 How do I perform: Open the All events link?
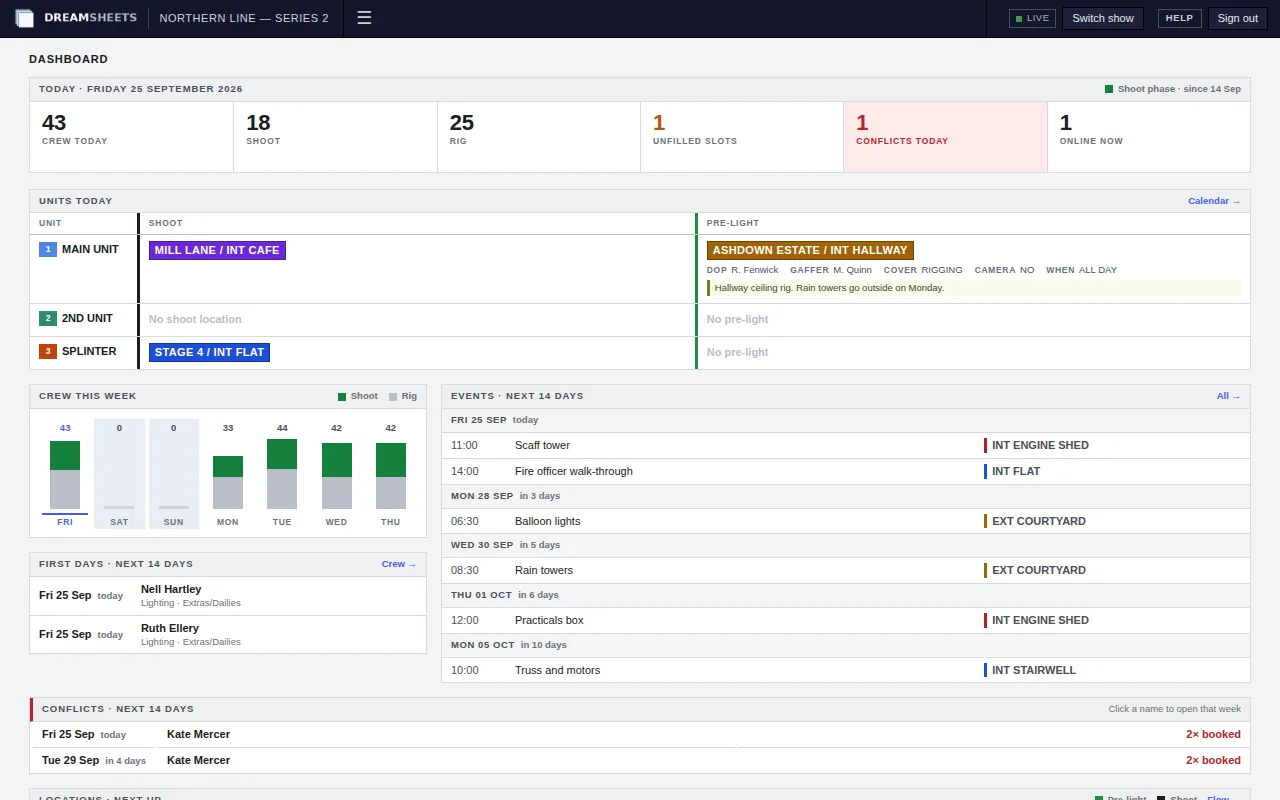pos(1228,396)
